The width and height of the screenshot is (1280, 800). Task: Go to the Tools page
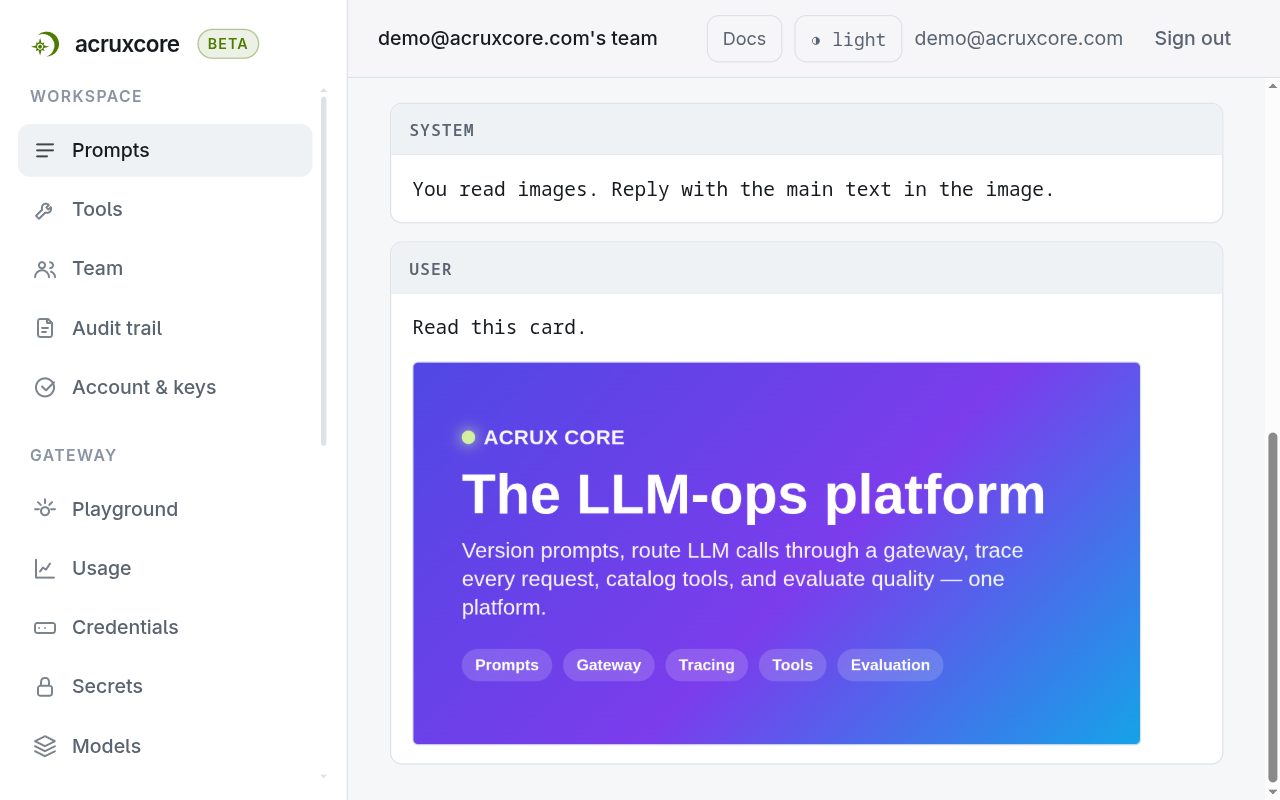pos(165,210)
